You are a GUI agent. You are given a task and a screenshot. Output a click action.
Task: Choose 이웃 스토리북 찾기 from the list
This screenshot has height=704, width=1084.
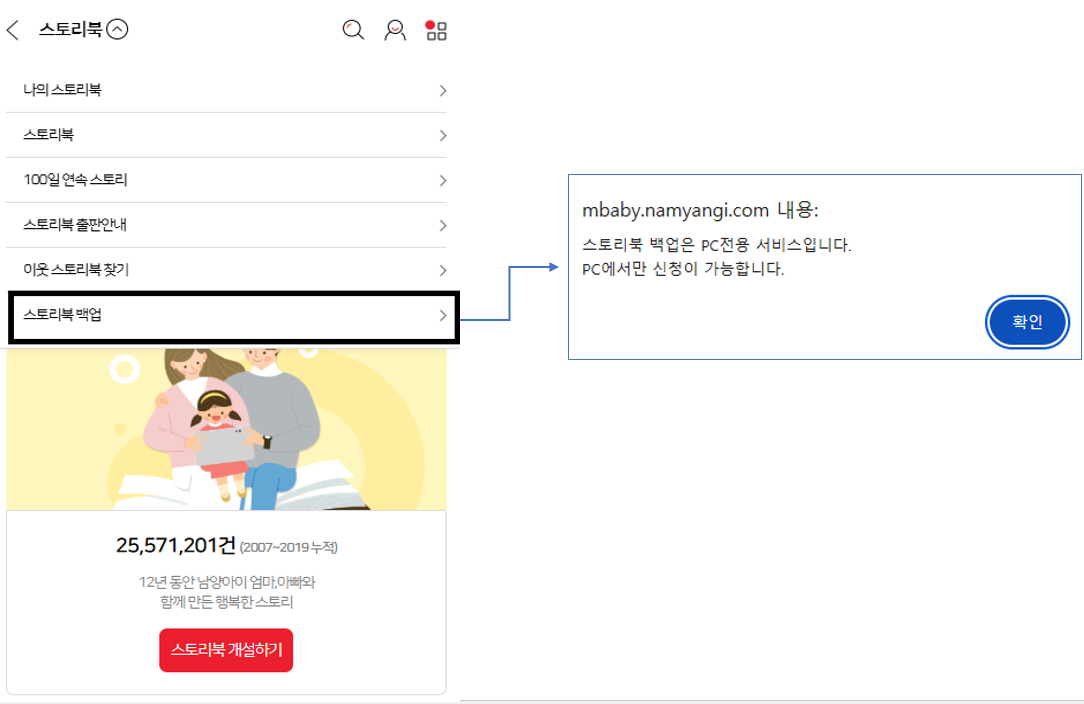(76, 270)
